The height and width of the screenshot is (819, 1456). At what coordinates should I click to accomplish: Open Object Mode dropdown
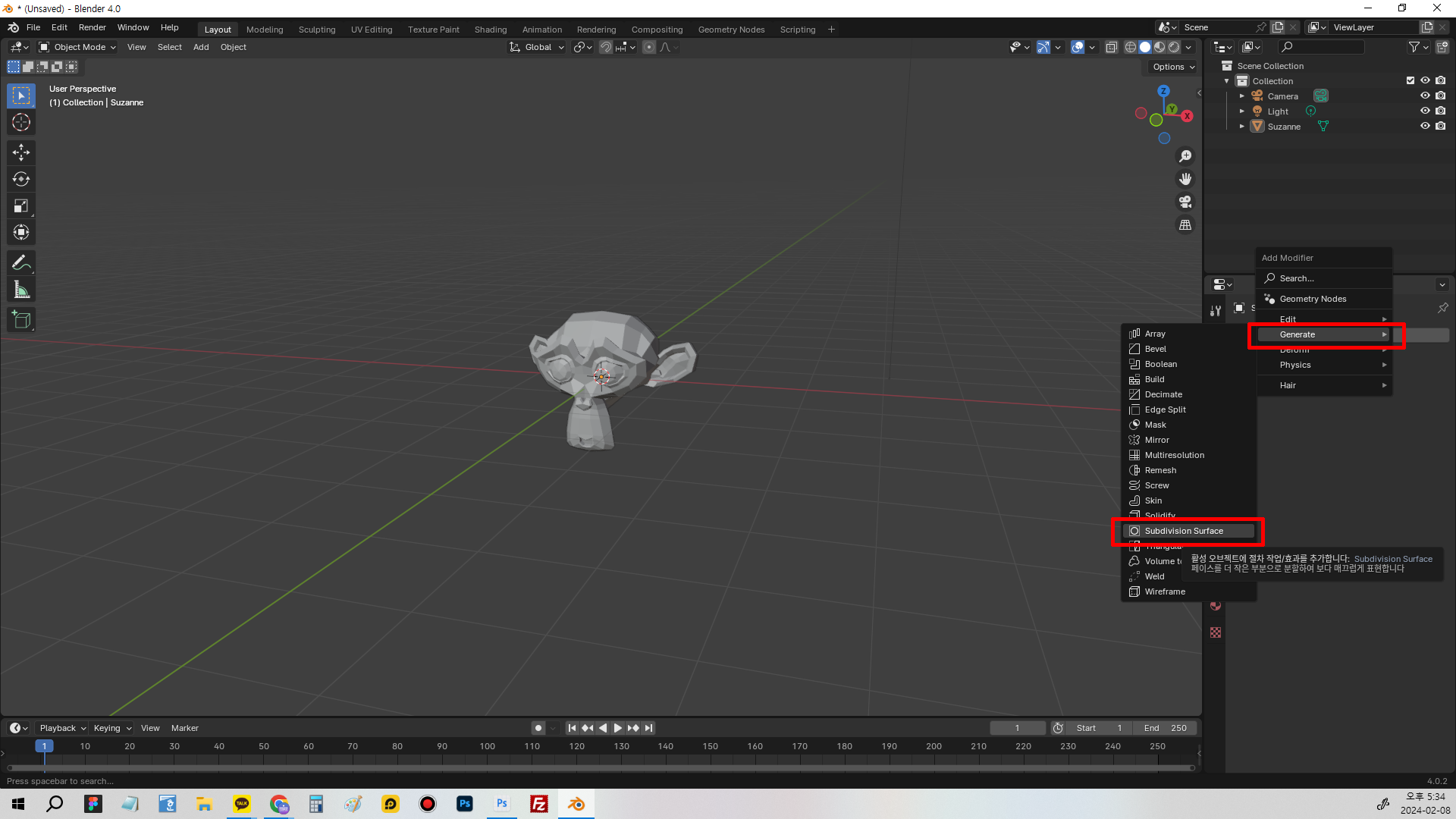(78, 47)
